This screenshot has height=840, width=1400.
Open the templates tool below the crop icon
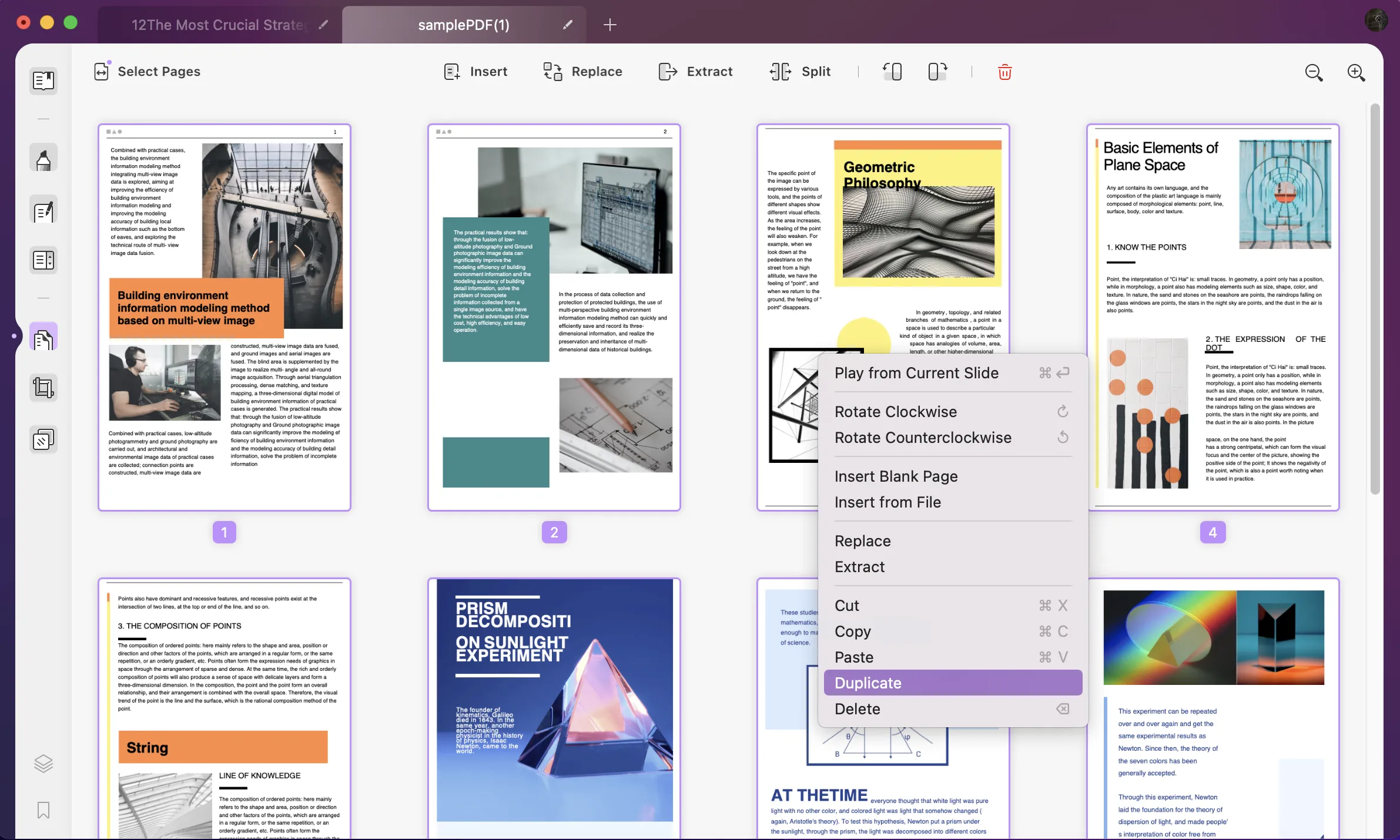coord(43,439)
